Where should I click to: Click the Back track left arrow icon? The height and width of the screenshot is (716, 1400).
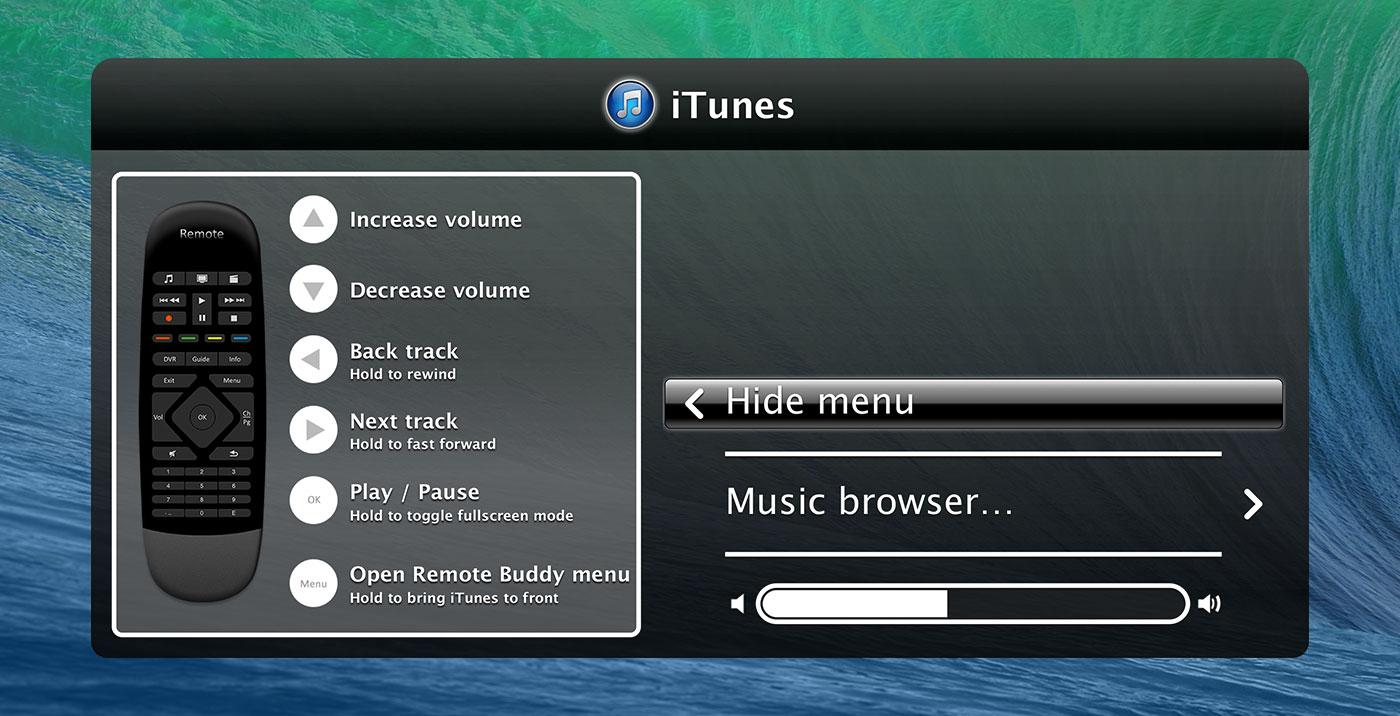313,360
